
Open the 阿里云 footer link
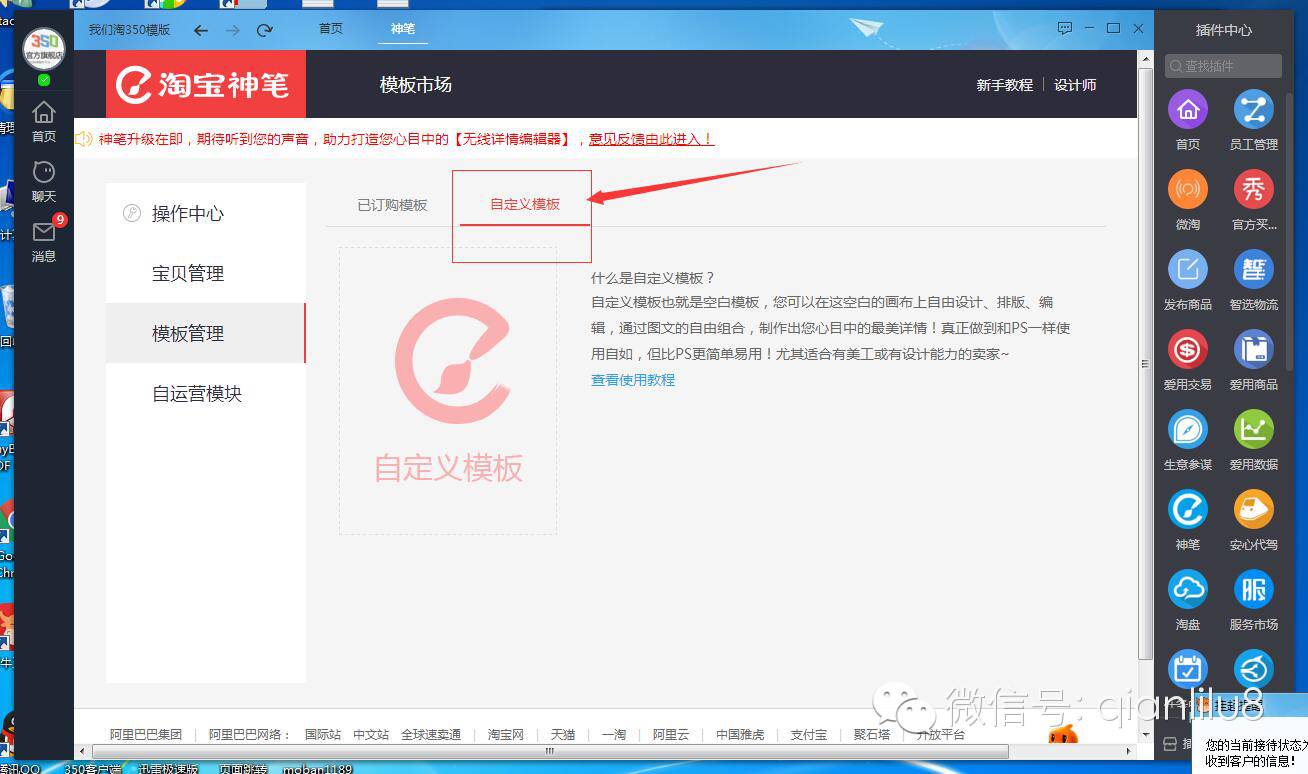pyautogui.click(x=671, y=734)
